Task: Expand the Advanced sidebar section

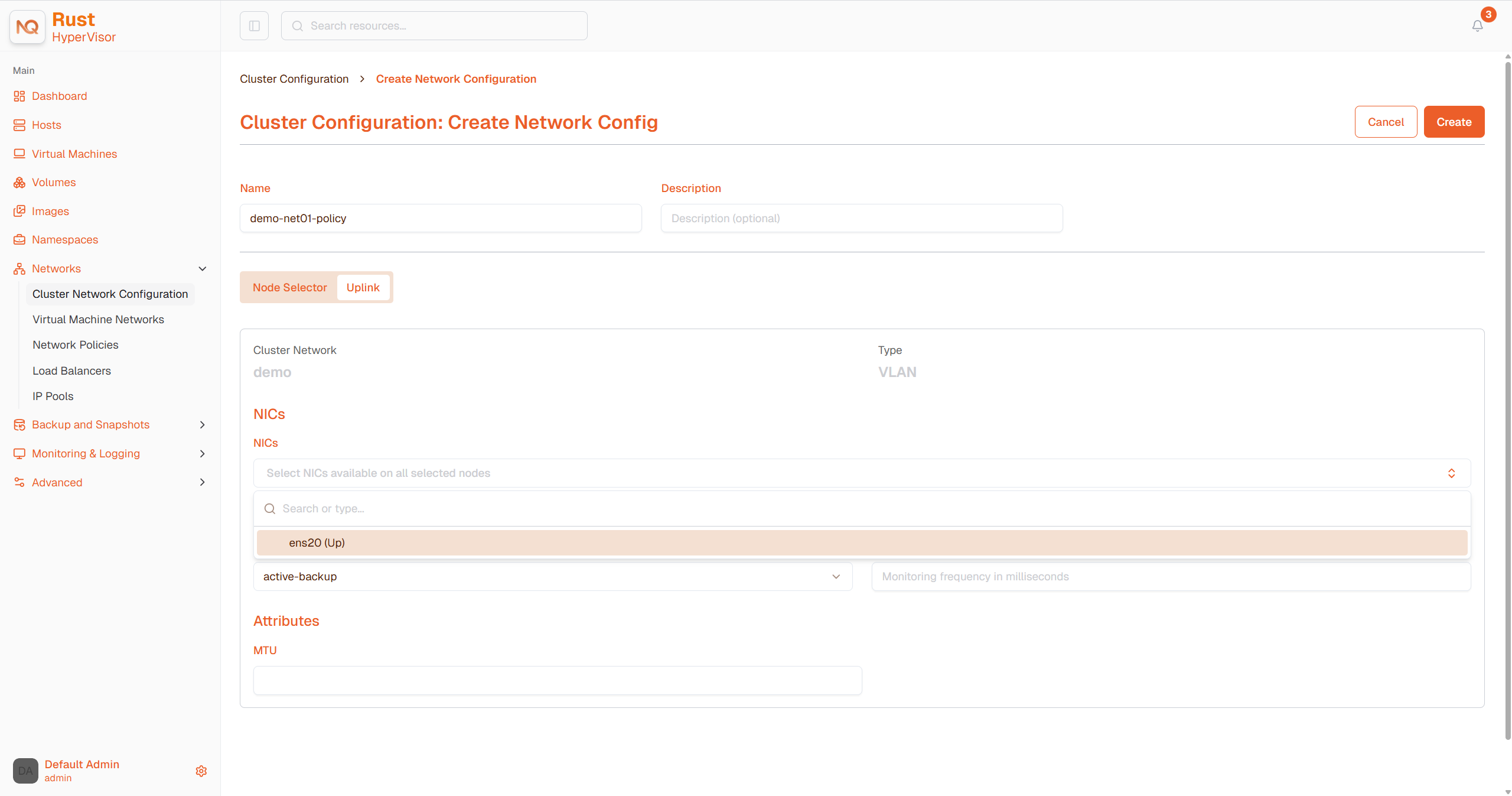Action: point(203,482)
